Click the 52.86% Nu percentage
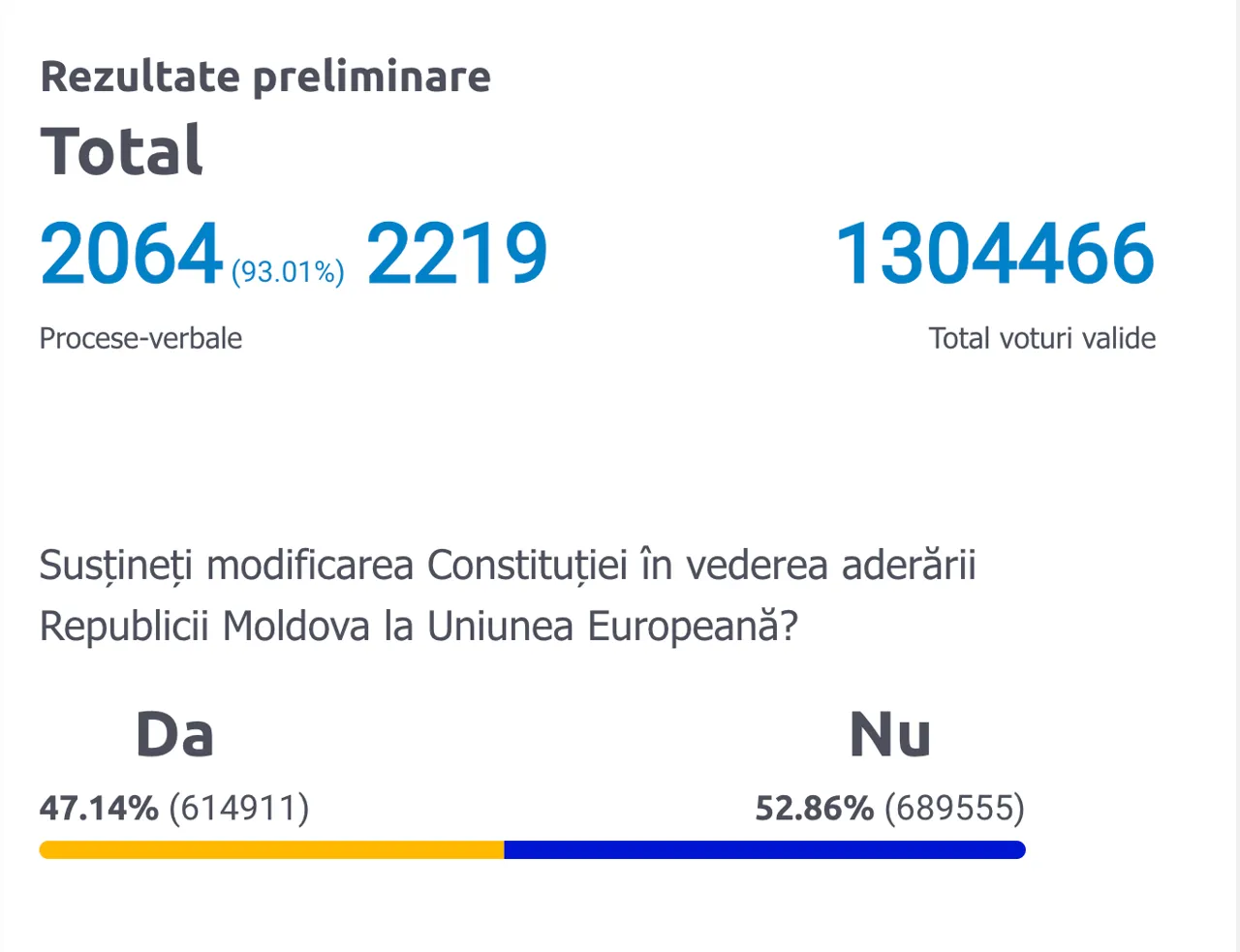 tap(814, 808)
